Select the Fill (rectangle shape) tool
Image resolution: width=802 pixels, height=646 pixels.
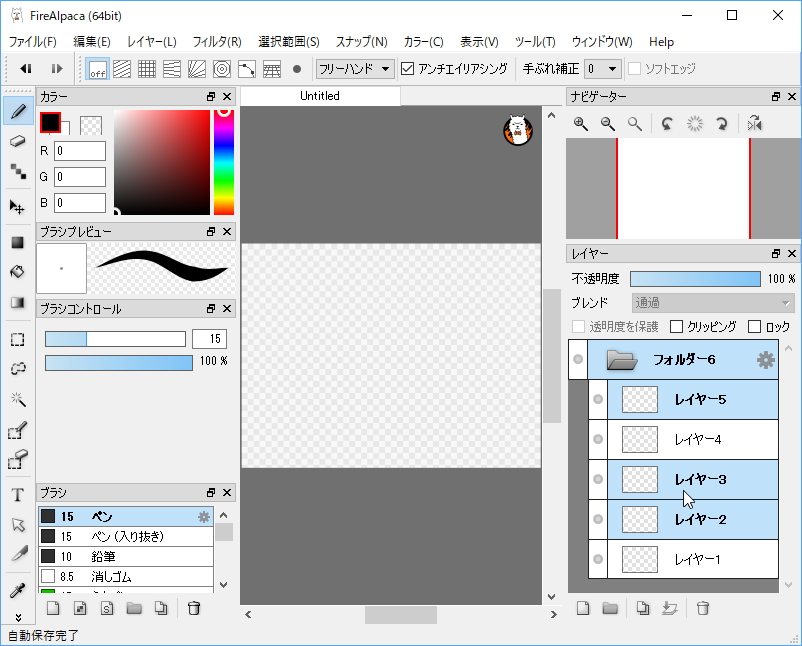tap(18, 242)
